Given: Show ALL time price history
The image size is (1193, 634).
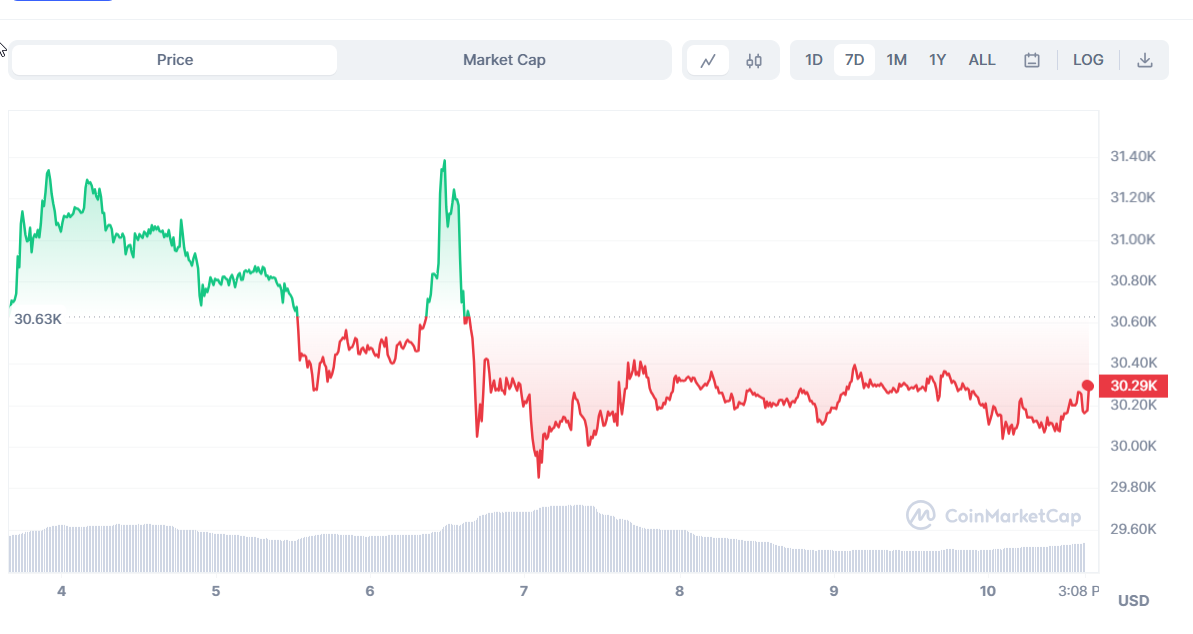Looking at the screenshot, I should (982, 60).
